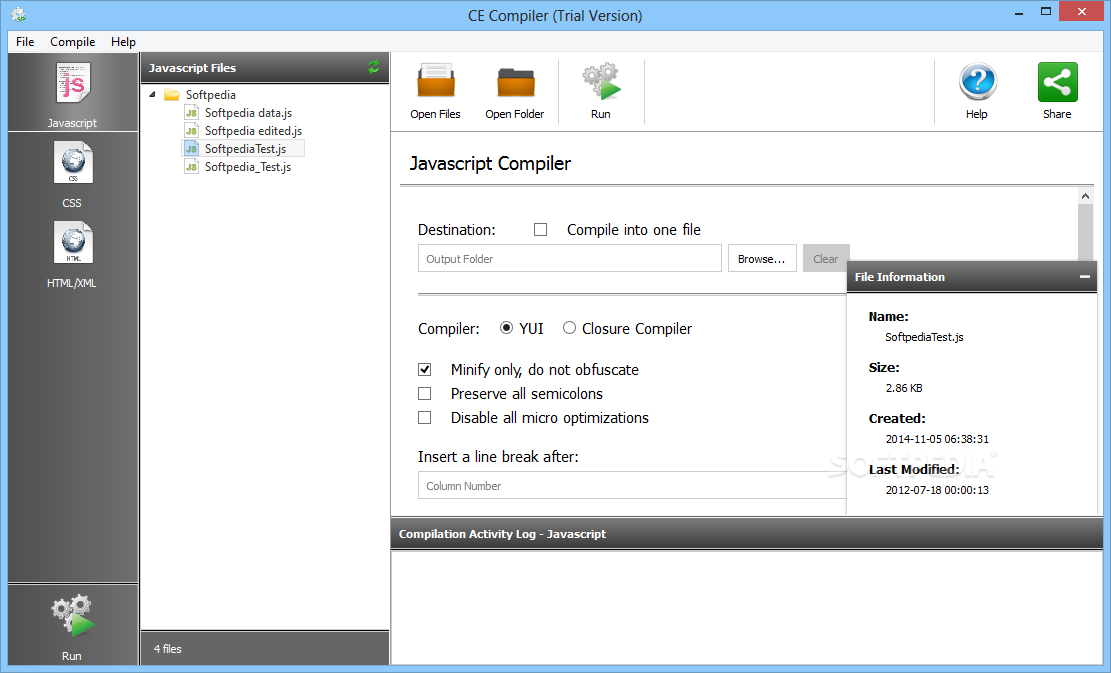Screen dimensions: 1111x673
Task: Select the YUI compiler radio button
Action: click(x=506, y=327)
